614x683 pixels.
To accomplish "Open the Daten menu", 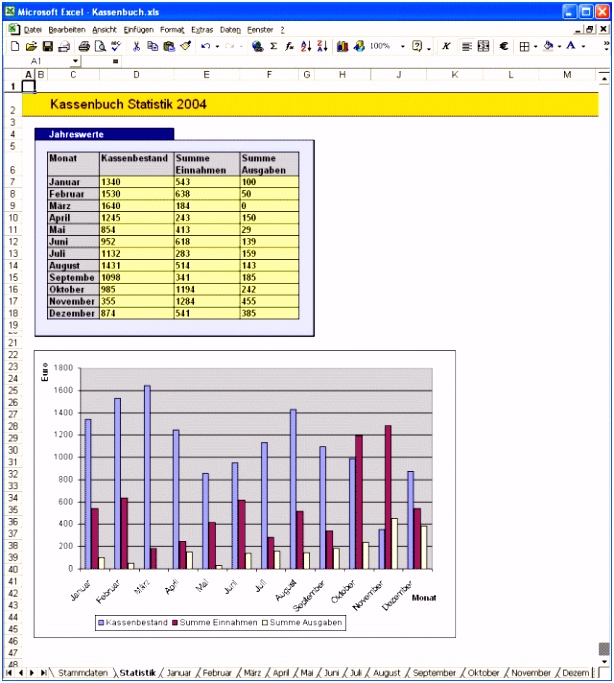I will pyautogui.click(x=230, y=30).
